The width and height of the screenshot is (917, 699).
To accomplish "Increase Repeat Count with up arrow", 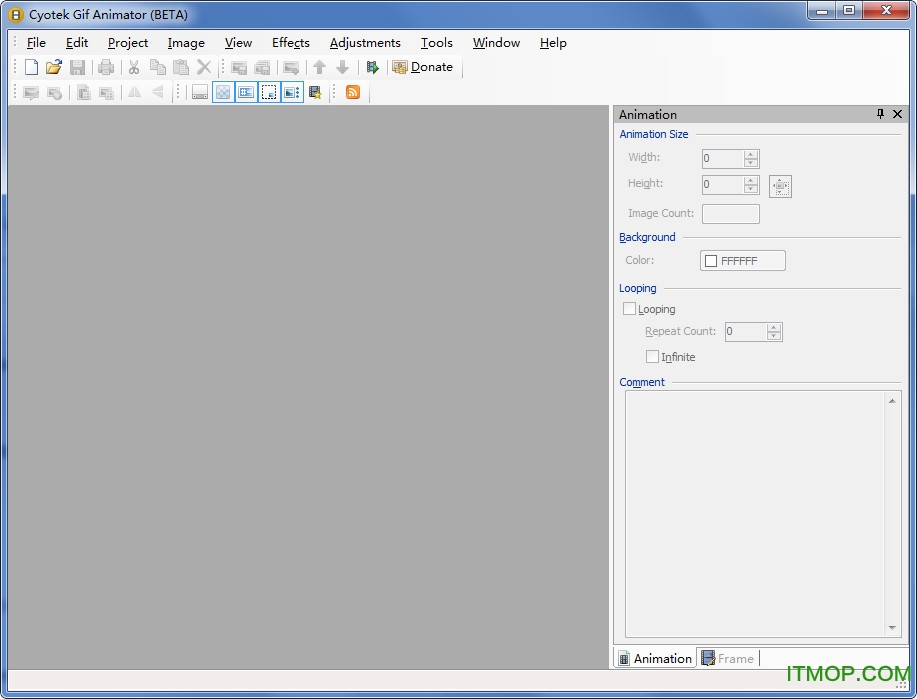I will tap(774, 327).
